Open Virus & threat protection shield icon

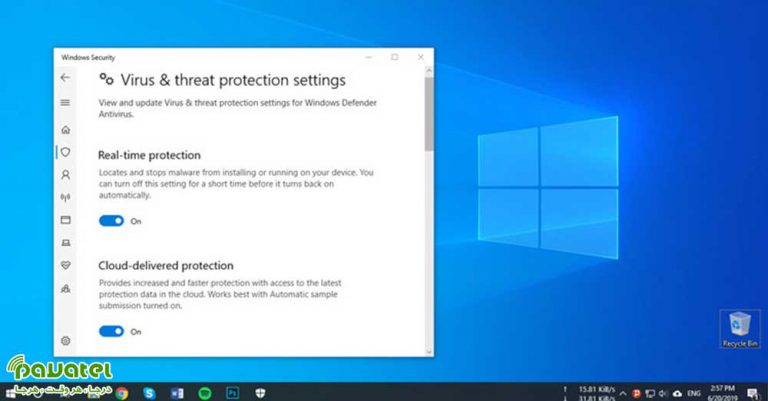point(66,152)
